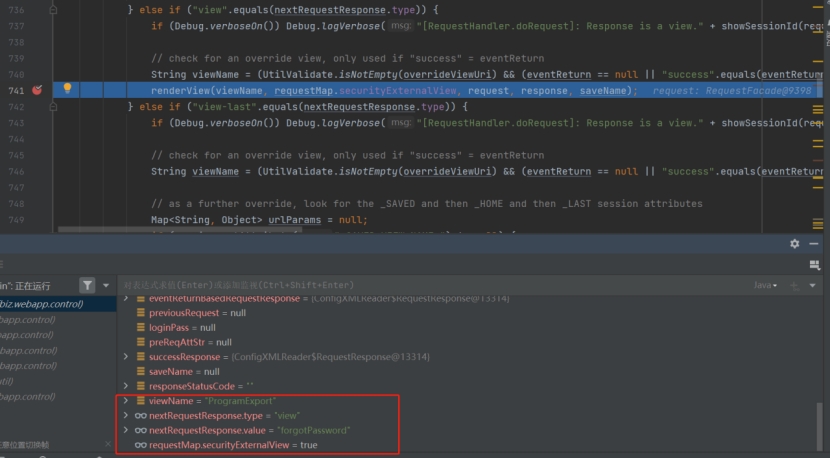Open the dropdown arrow next to the add watch icon
The height and width of the screenshot is (458, 830).
[812, 285]
